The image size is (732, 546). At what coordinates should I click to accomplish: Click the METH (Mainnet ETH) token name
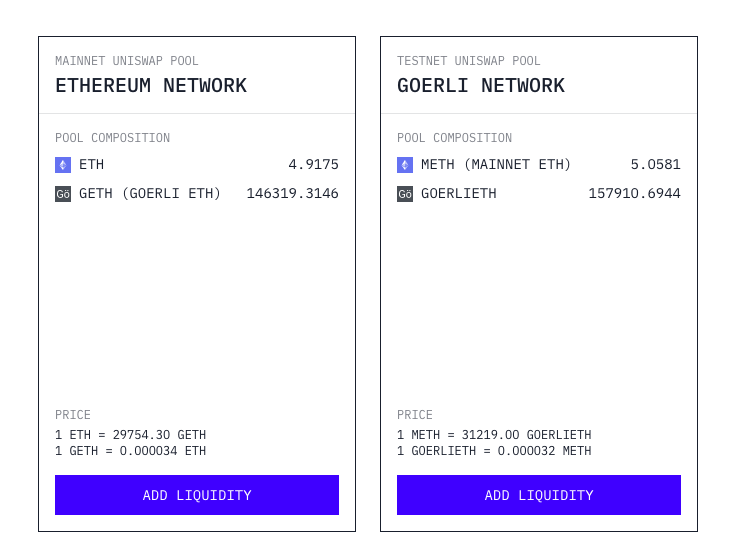tap(496, 165)
